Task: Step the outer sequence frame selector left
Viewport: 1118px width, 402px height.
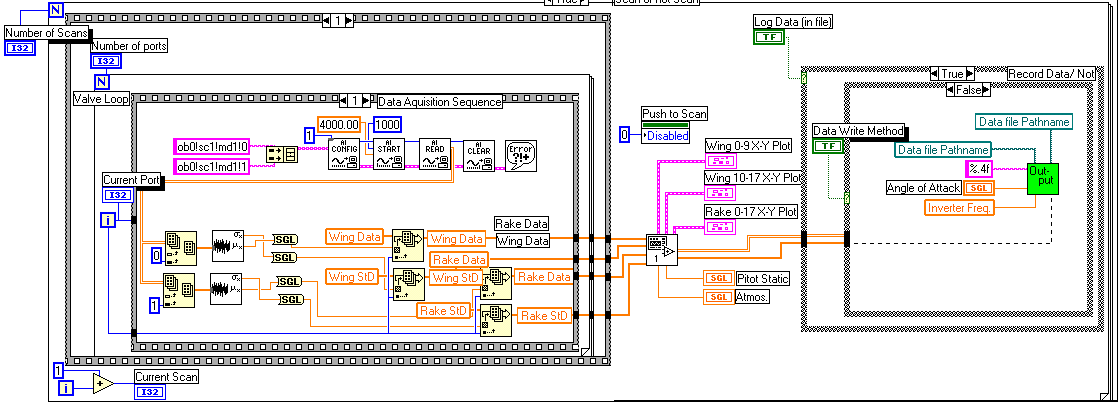Action: (326, 21)
